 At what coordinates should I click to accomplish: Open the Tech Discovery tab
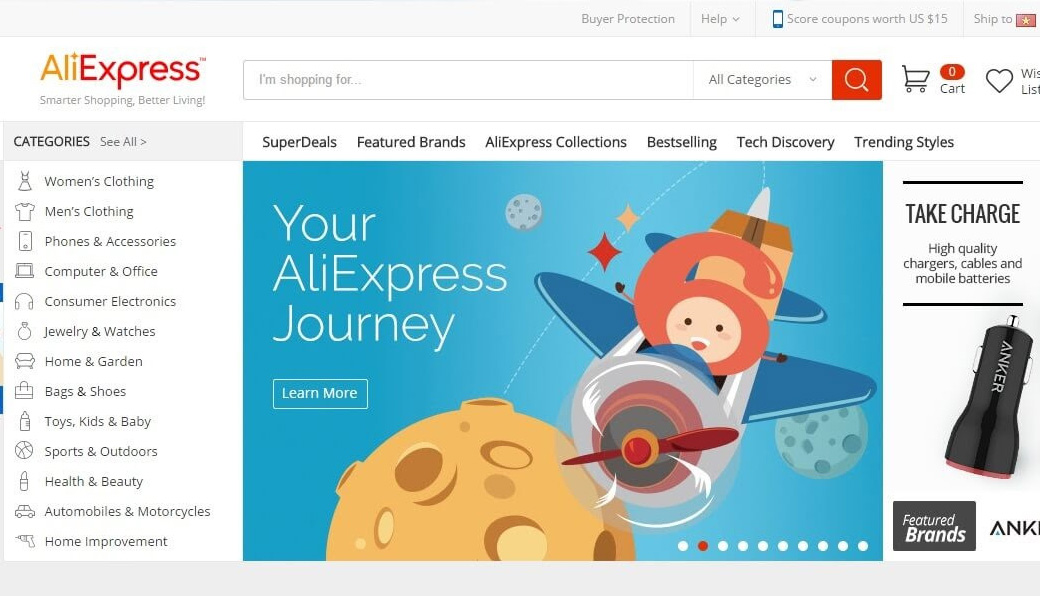pos(785,142)
